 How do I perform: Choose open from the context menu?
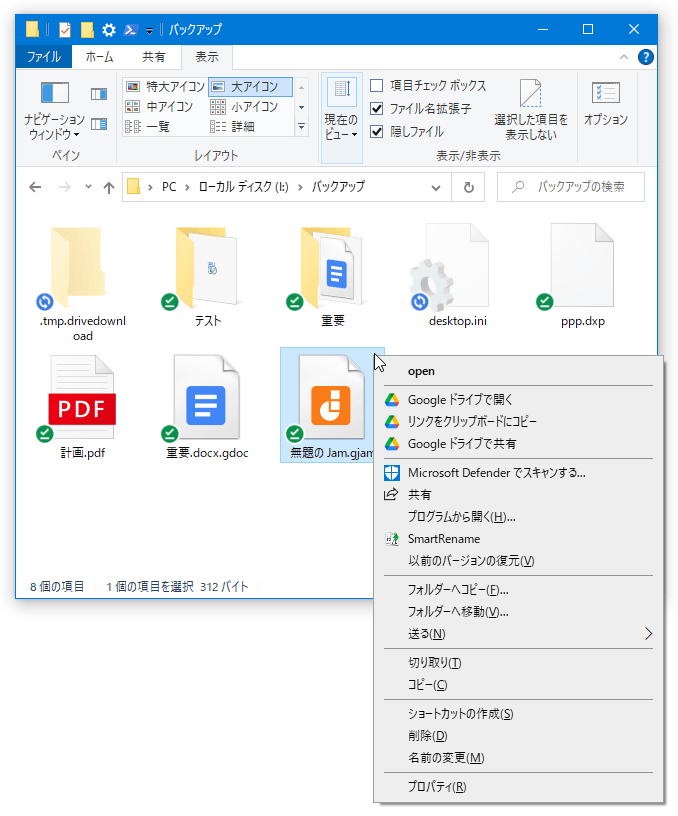[x=518, y=371]
